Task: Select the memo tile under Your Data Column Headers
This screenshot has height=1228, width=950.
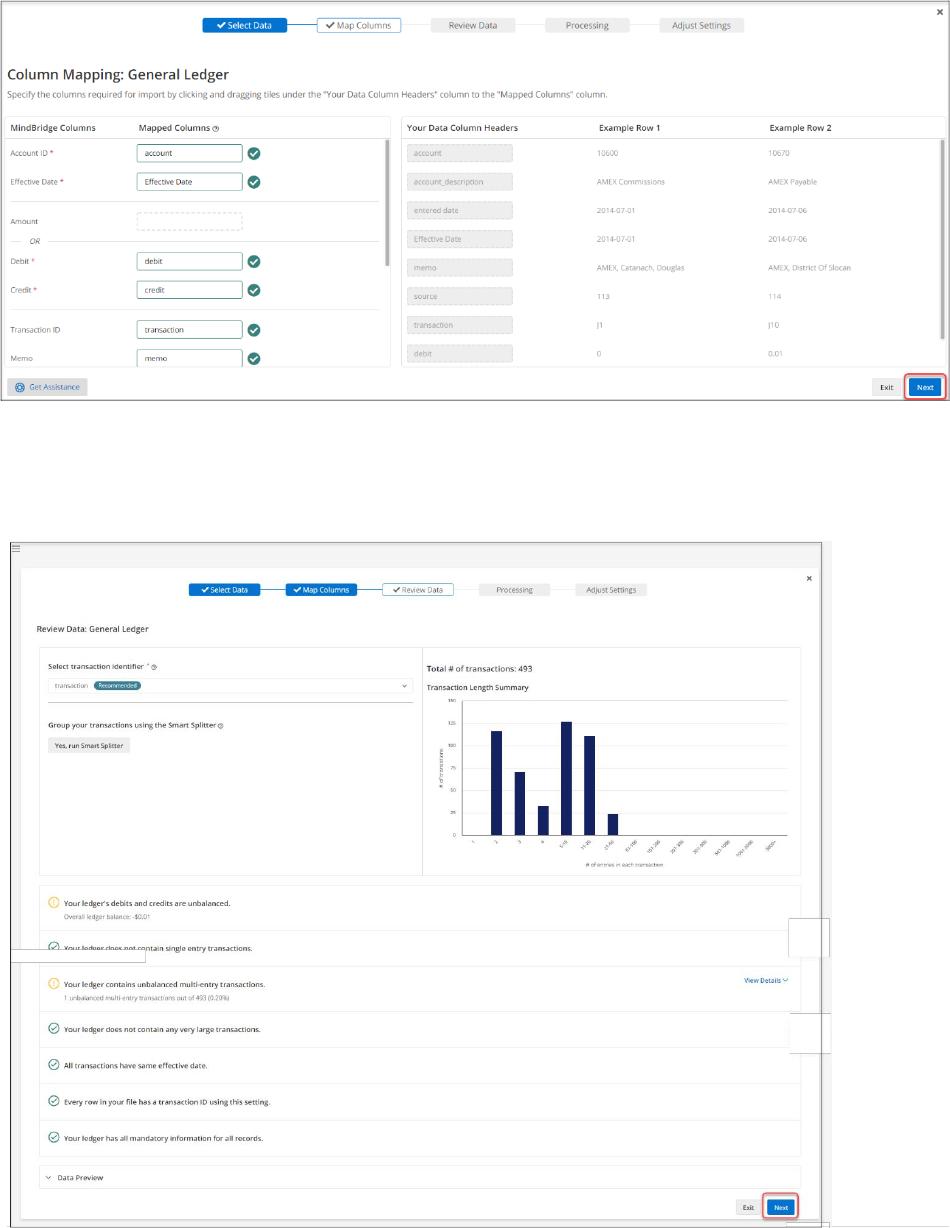Action: 460,268
